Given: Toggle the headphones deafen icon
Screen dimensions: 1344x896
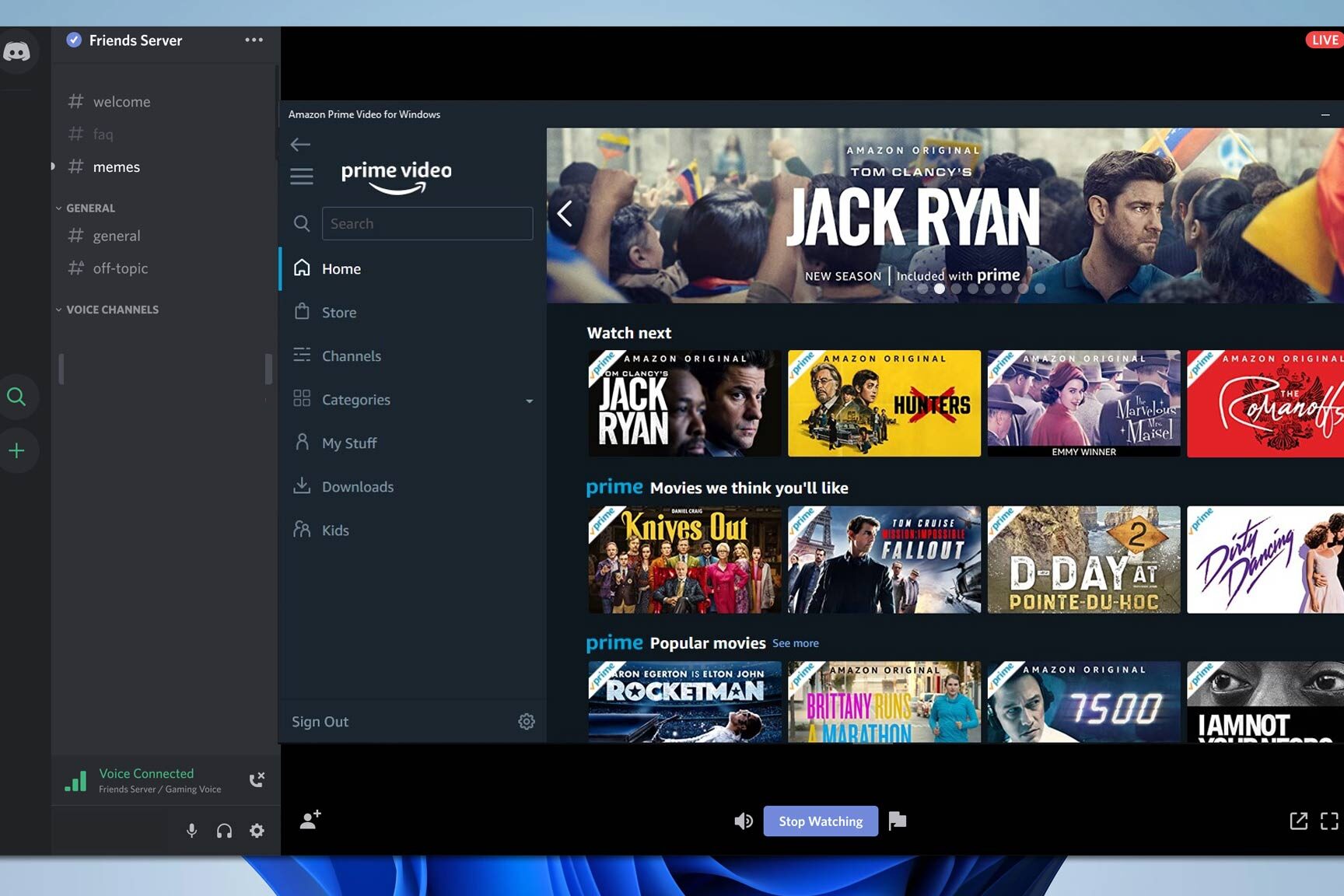Looking at the screenshot, I should [x=224, y=831].
